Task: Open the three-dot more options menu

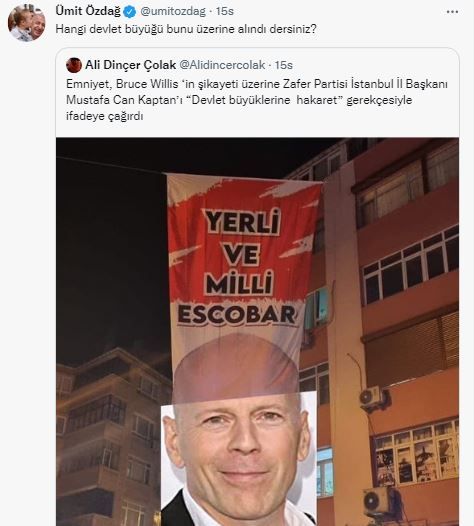Action: pyautogui.click(x=452, y=12)
